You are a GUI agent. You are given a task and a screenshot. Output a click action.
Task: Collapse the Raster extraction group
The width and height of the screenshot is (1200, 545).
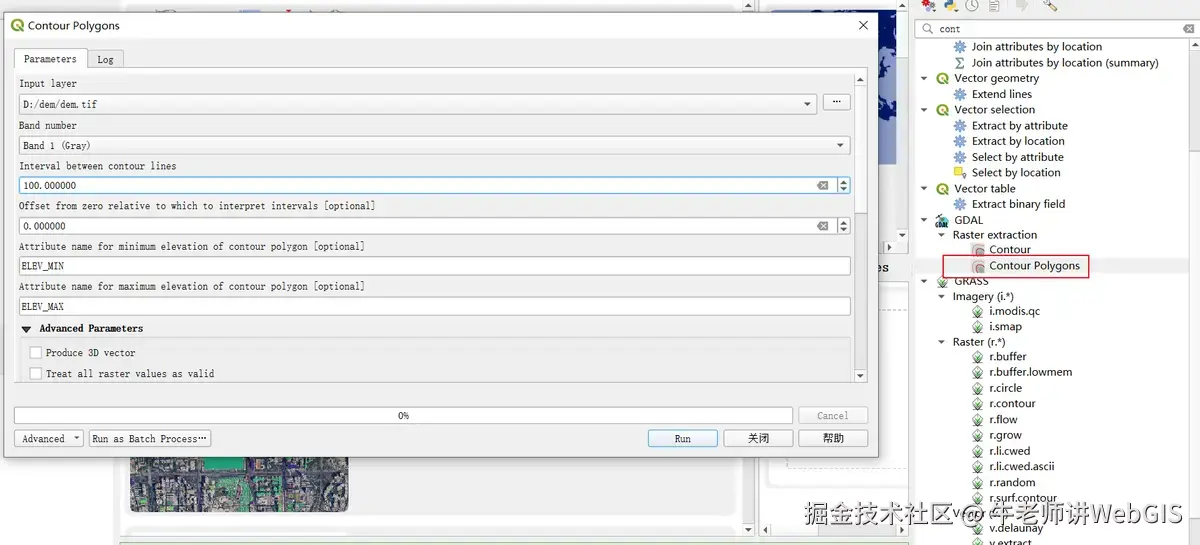pos(942,236)
